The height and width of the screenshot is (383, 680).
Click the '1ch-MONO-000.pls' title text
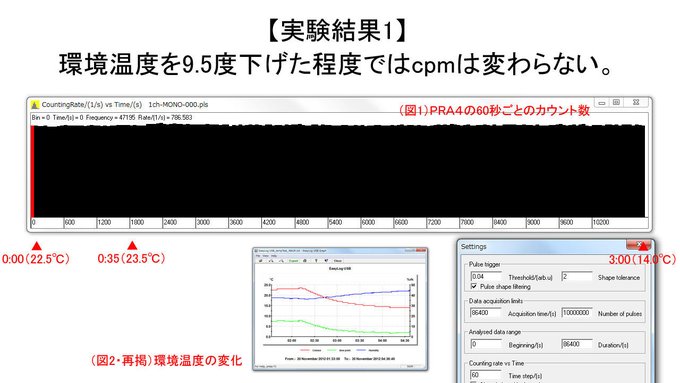click(178, 105)
